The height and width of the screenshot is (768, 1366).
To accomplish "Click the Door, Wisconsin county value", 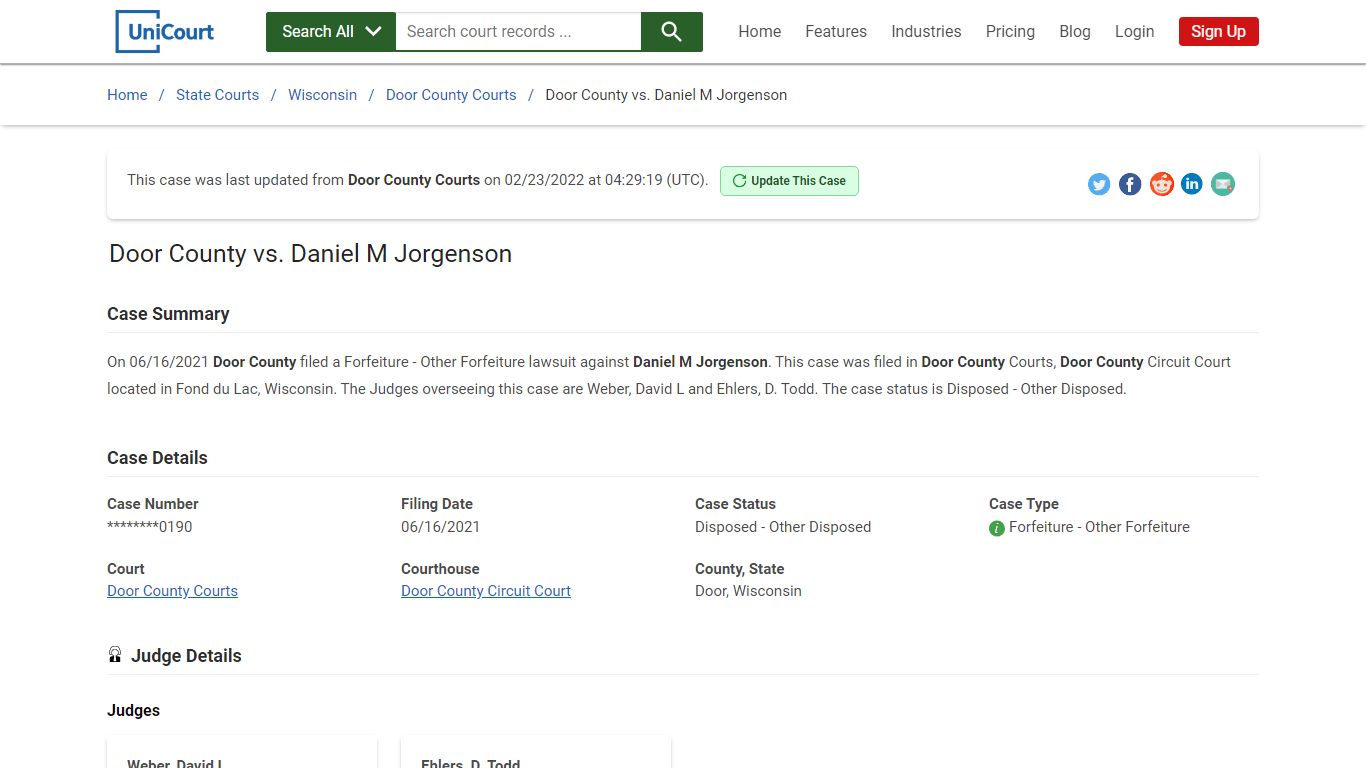I will pyautogui.click(x=748, y=591).
